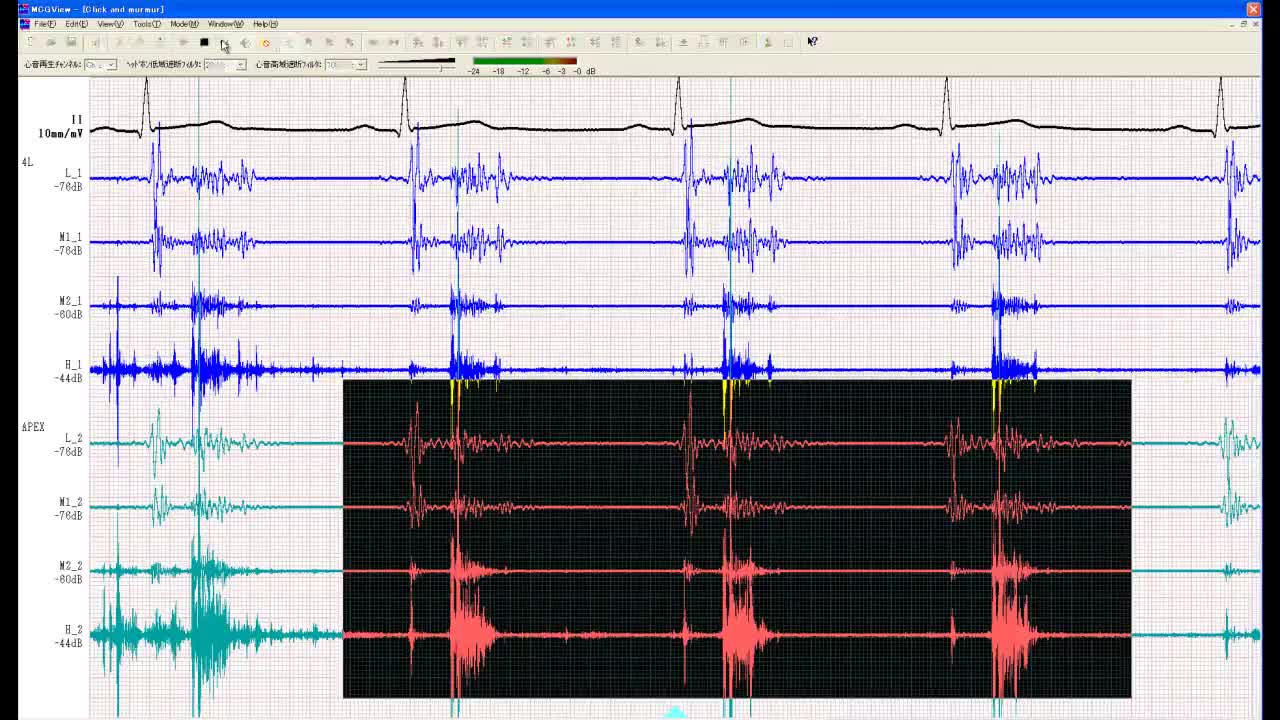Open the Mode menu
This screenshot has height=720, width=1280.
pyautogui.click(x=184, y=24)
